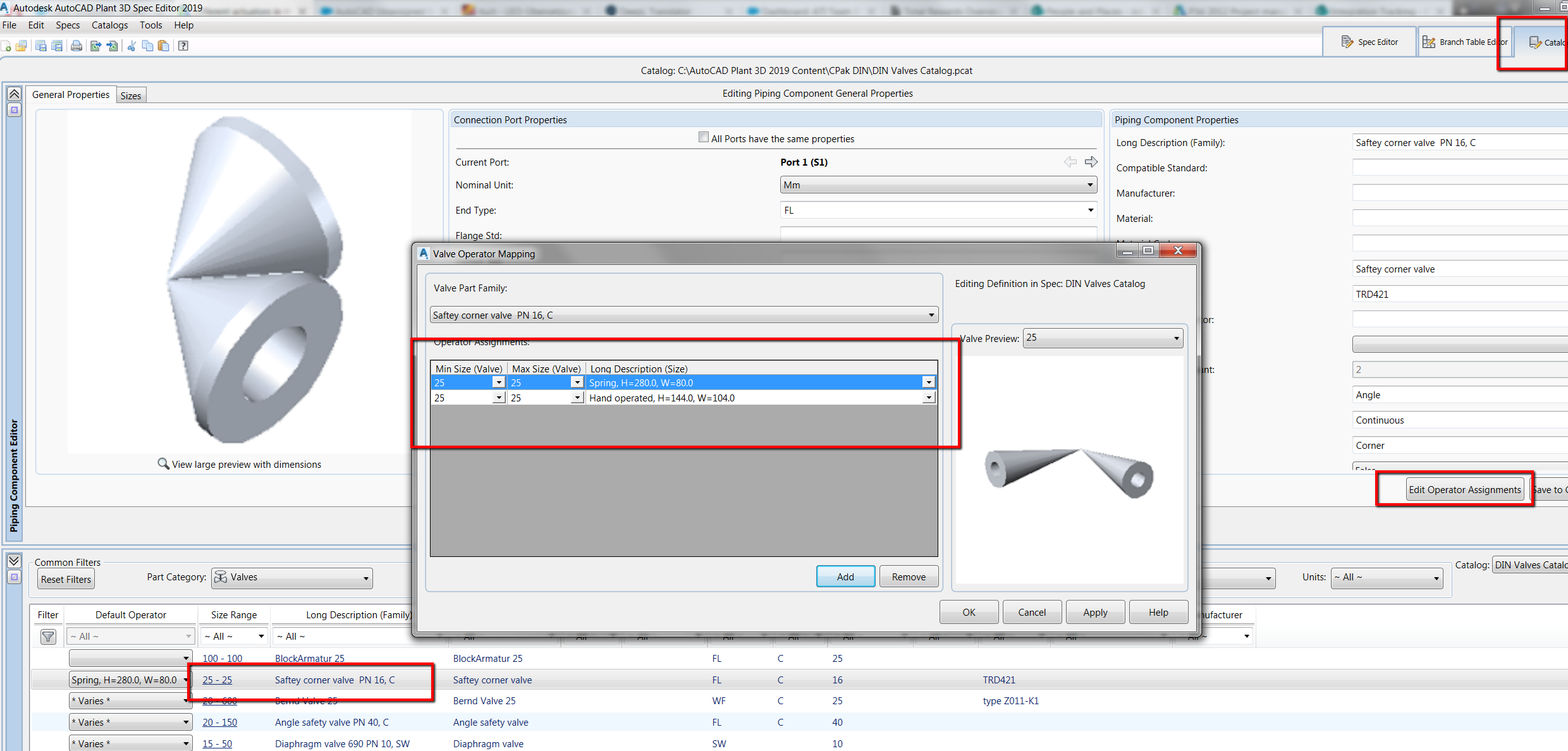Screen dimensions: 1568x751
Task: Click the Edit Operator Assignments button
Action: click(1464, 489)
